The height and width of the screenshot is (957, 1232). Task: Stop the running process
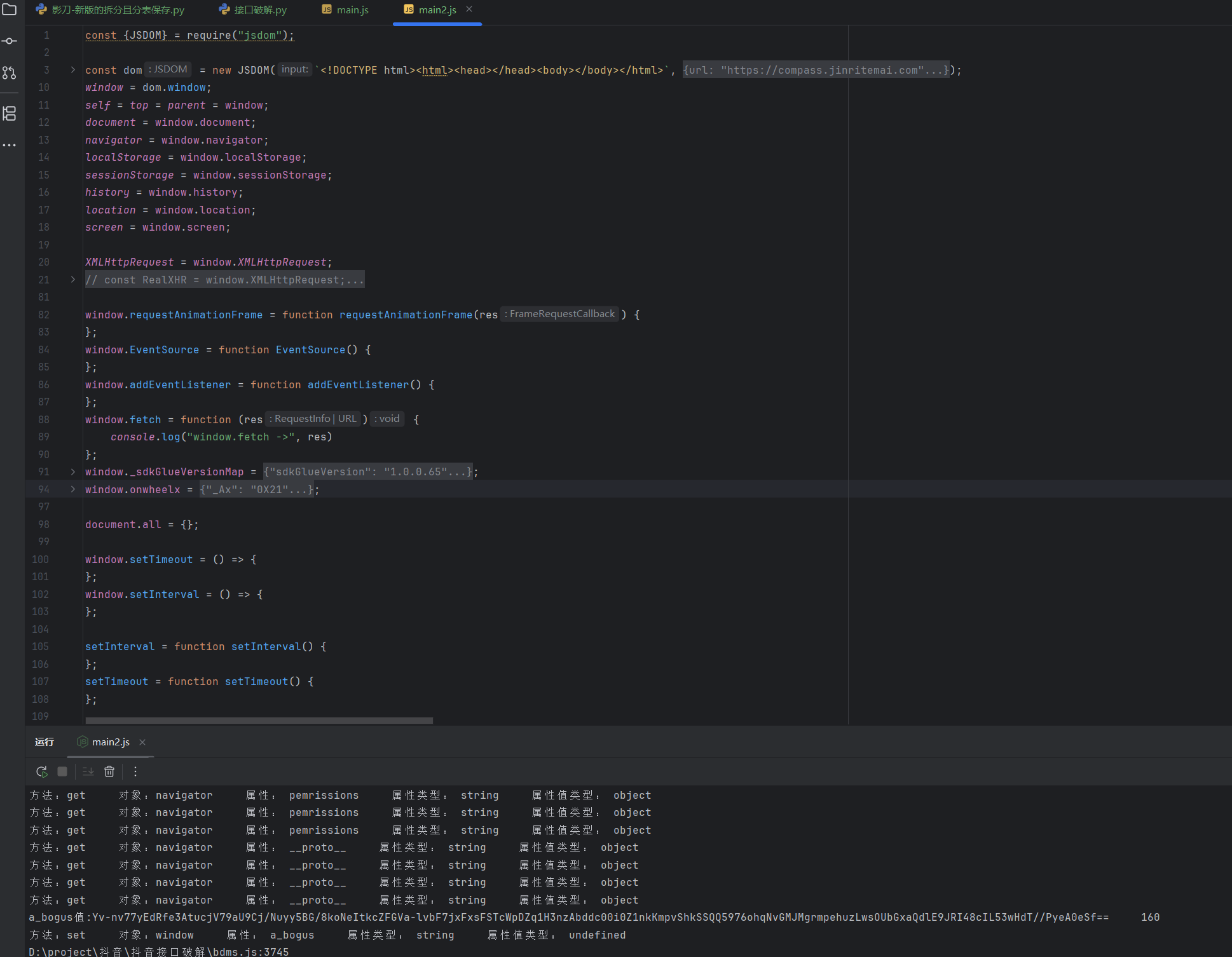point(62,771)
